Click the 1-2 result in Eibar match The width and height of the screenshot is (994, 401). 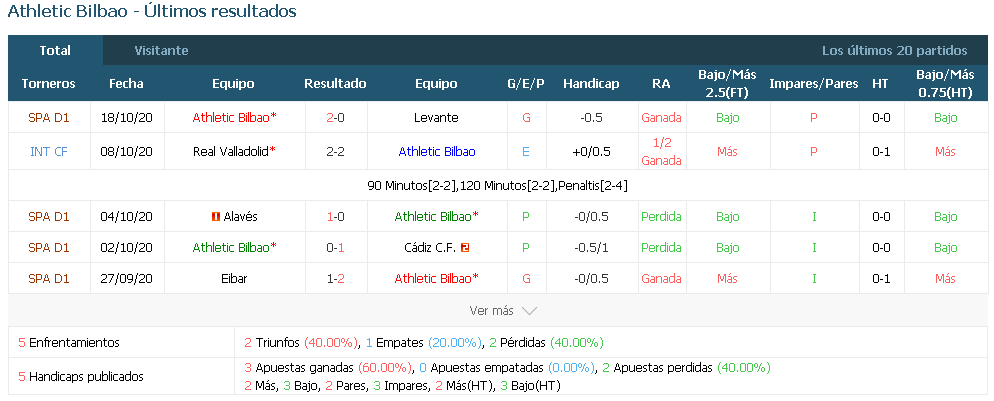pos(335,279)
